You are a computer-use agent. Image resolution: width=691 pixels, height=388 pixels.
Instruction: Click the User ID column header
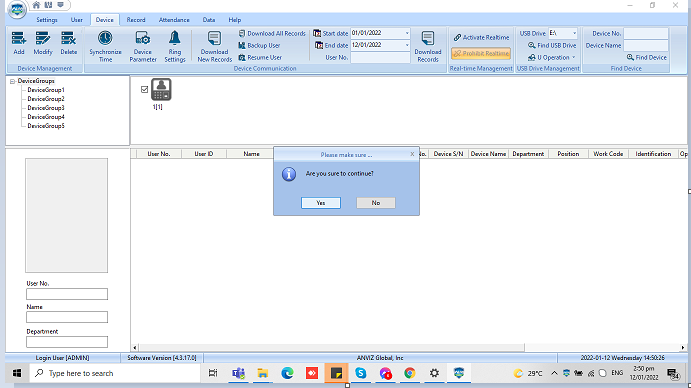click(204, 154)
